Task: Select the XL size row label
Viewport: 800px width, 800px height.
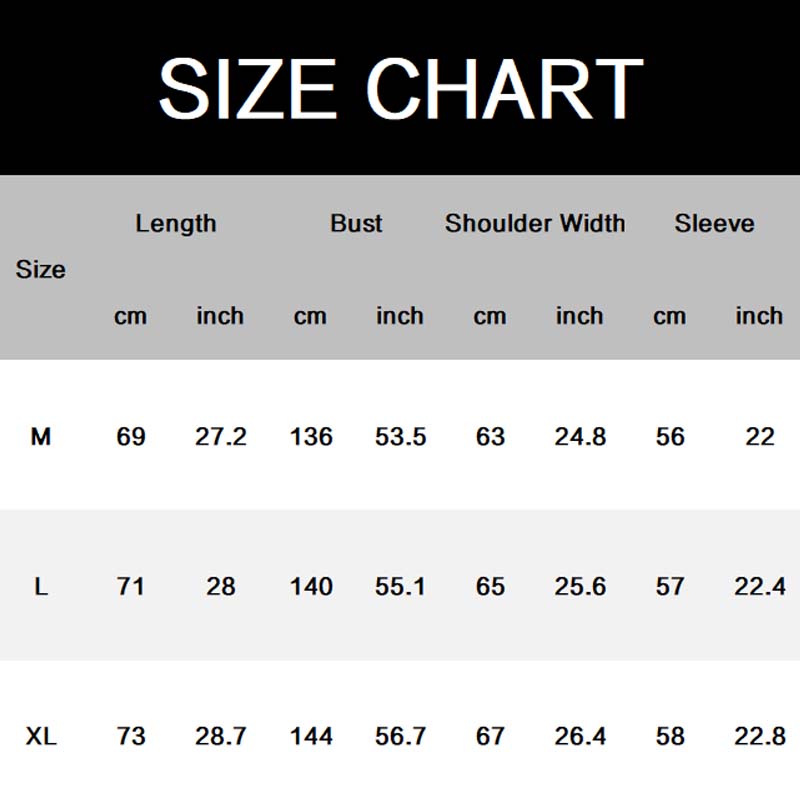Action: point(41,736)
